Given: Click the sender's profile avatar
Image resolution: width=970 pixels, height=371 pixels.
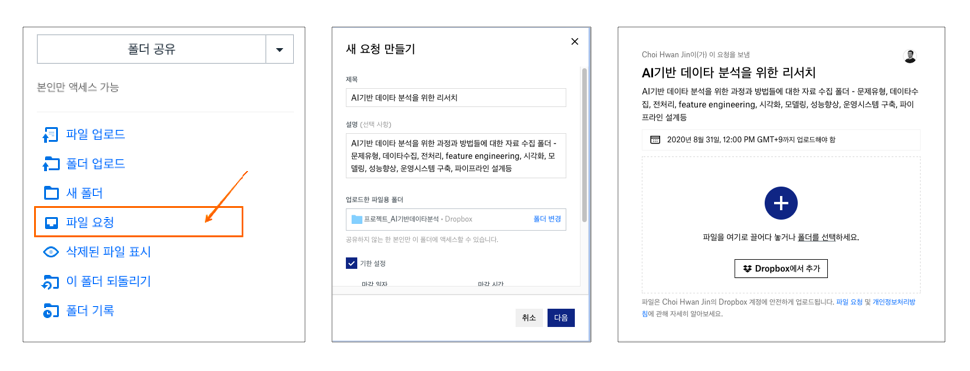Looking at the screenshot, I should [x=909, y=56].
